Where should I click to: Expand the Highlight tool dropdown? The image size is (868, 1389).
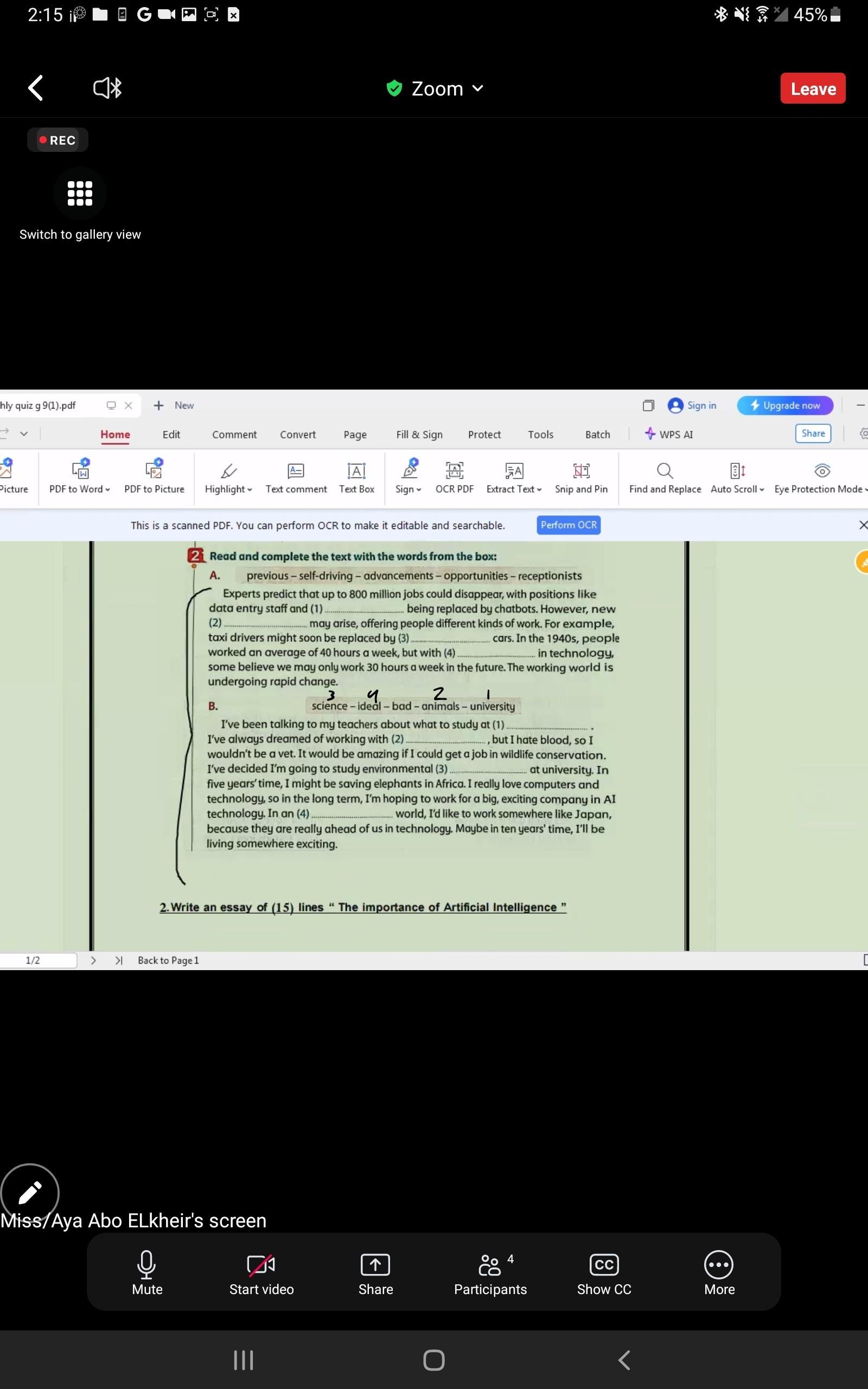coord(250,489)
